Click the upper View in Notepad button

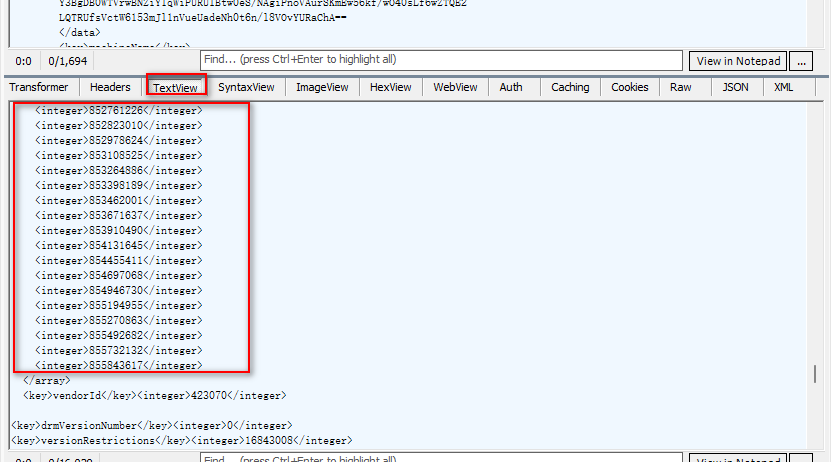738,61
